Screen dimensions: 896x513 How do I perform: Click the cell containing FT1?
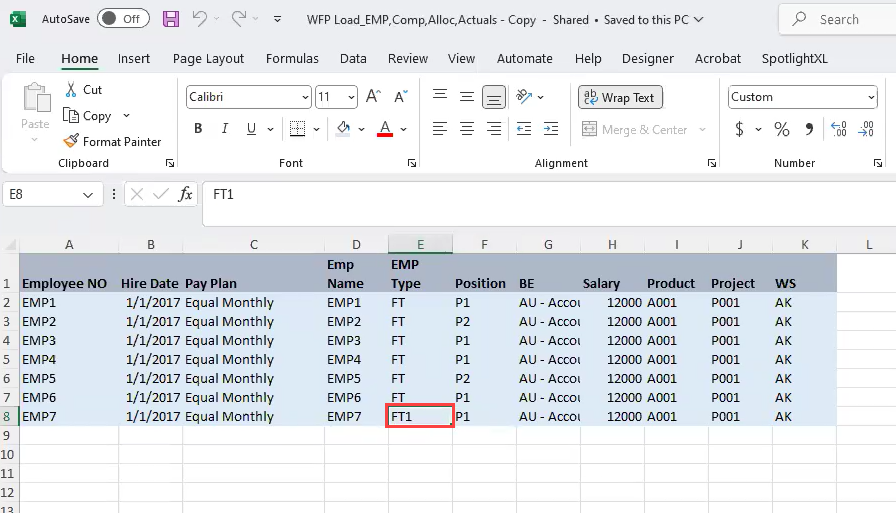(420, 416)
